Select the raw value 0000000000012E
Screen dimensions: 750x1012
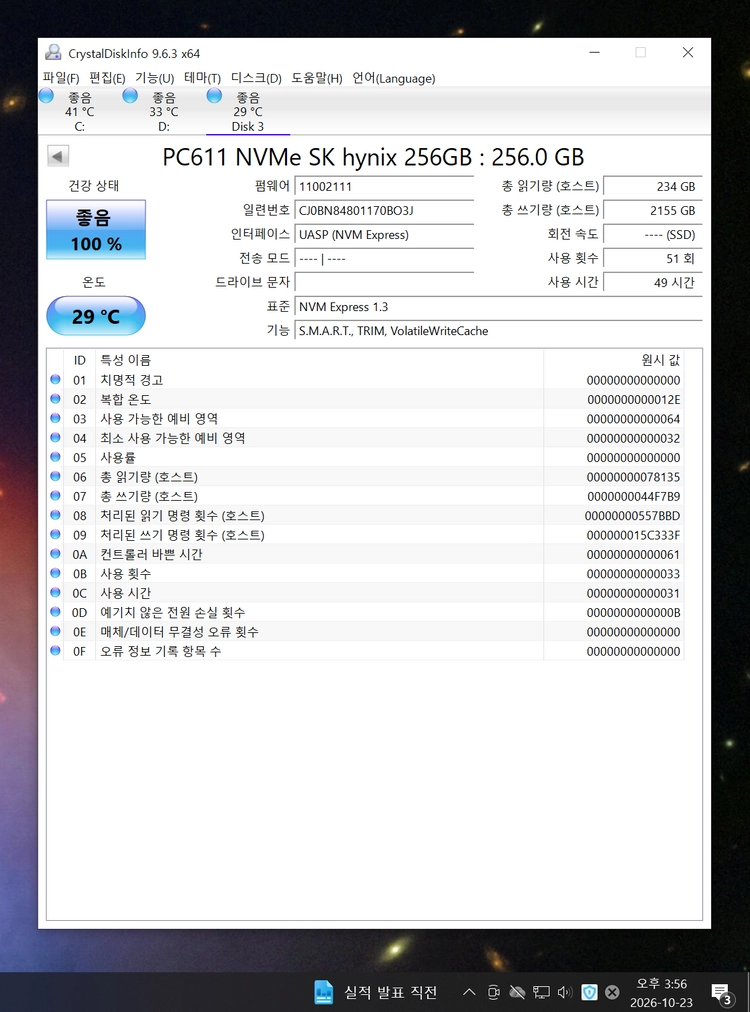click(633, 400)
